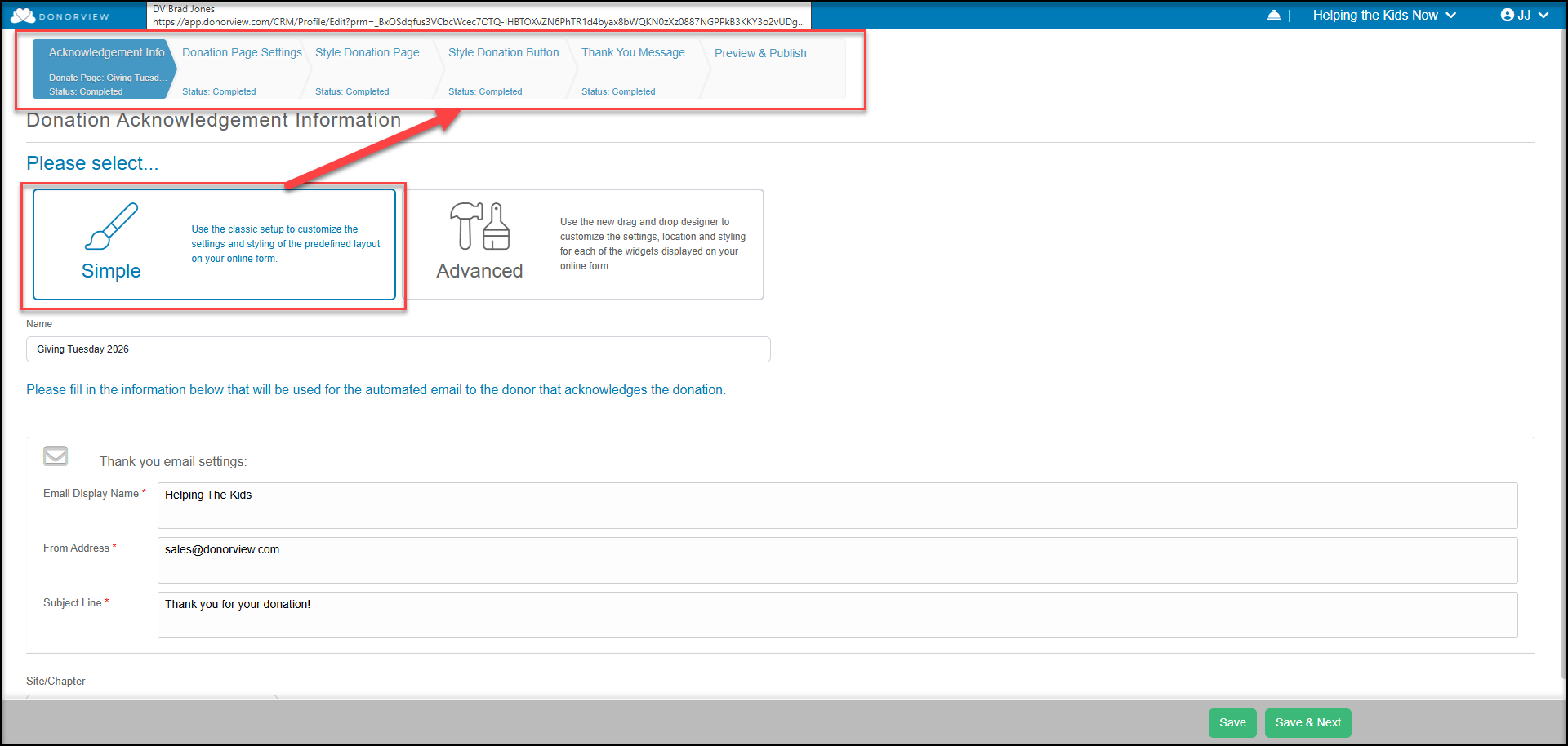1568x746 pixels.
Task: Open the Acknowledgement Info step tab
Action: [x=105, y=69]
